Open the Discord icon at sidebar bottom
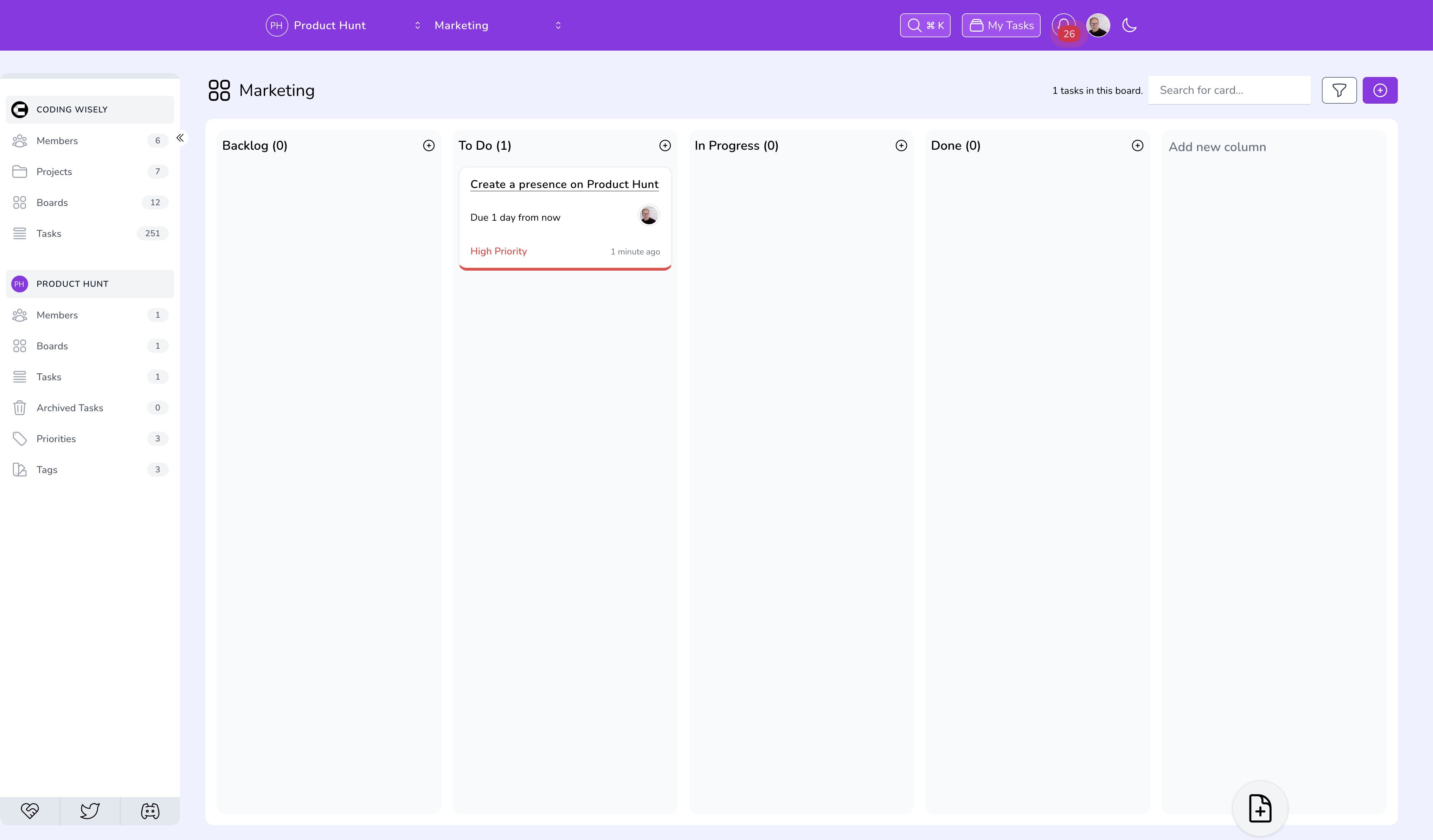Viewport: 1433px width, 840px height. pyautogui.click(x=150, y=811)
